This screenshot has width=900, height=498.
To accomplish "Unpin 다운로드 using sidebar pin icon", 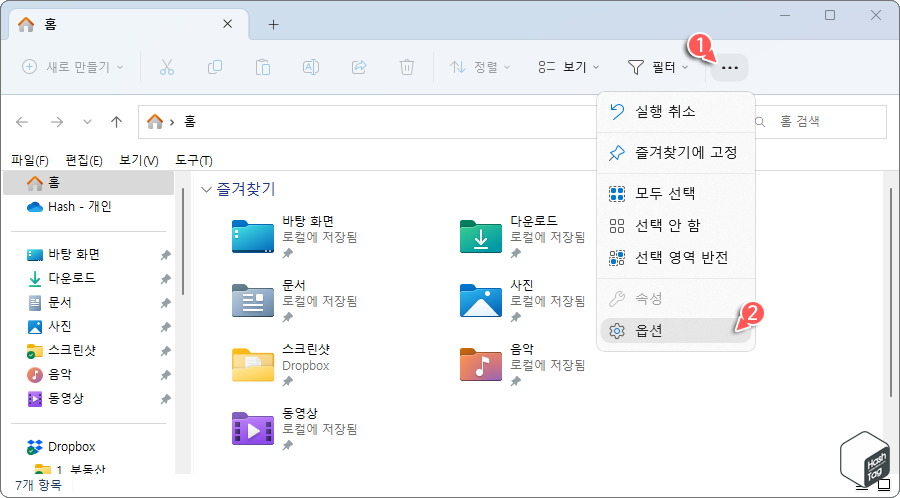I will [x=165, y=279].
